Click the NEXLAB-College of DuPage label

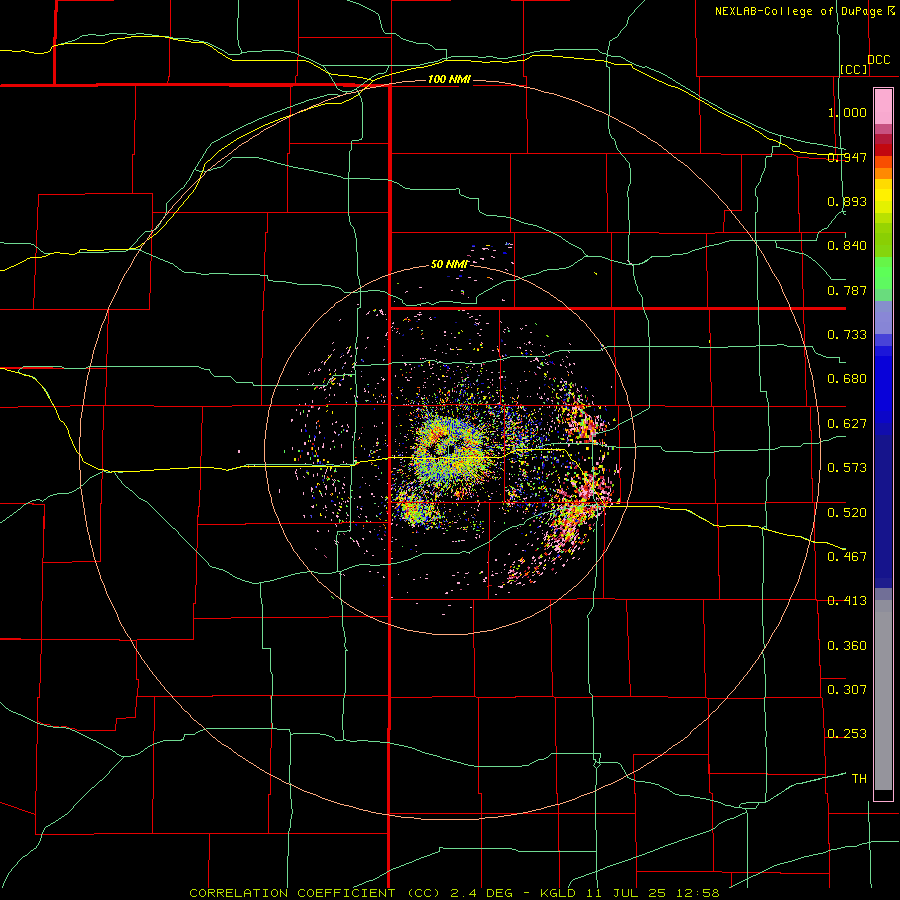[798, 11]
